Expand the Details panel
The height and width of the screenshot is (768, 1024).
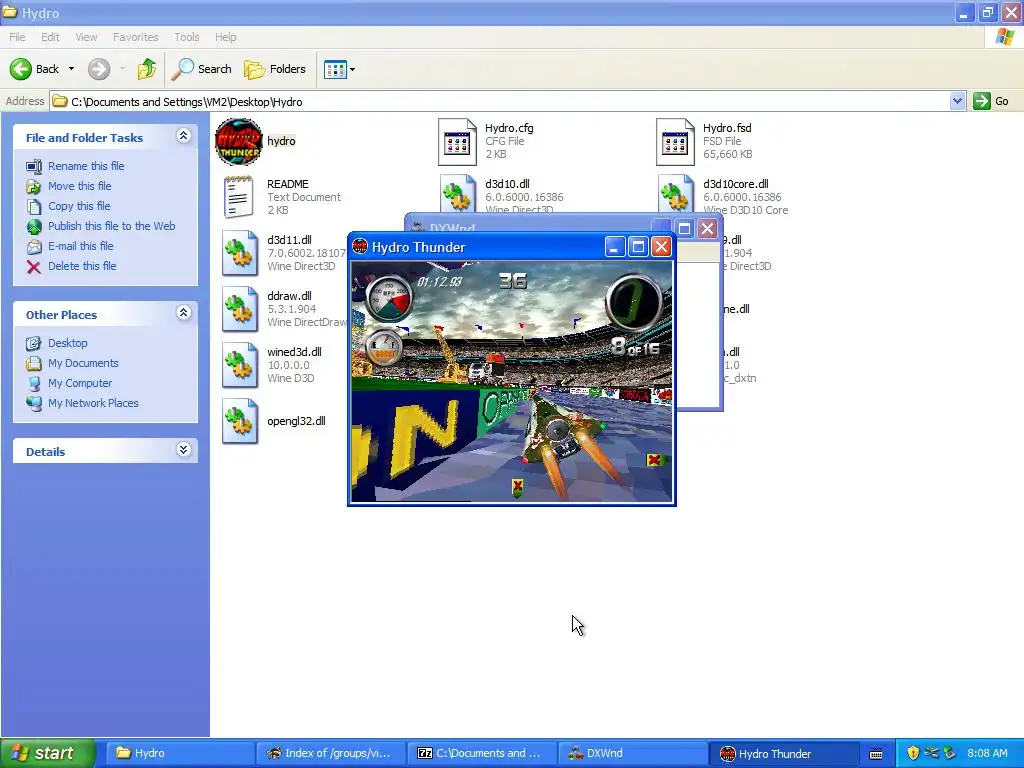184,450
